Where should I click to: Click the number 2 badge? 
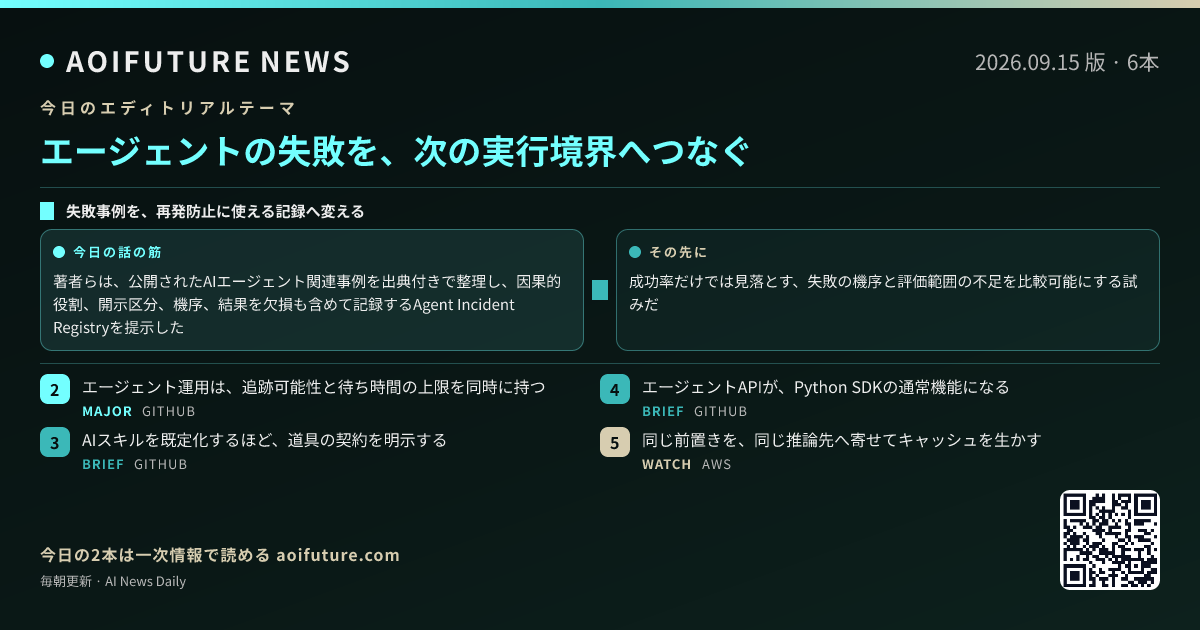[x=55, y=389]
